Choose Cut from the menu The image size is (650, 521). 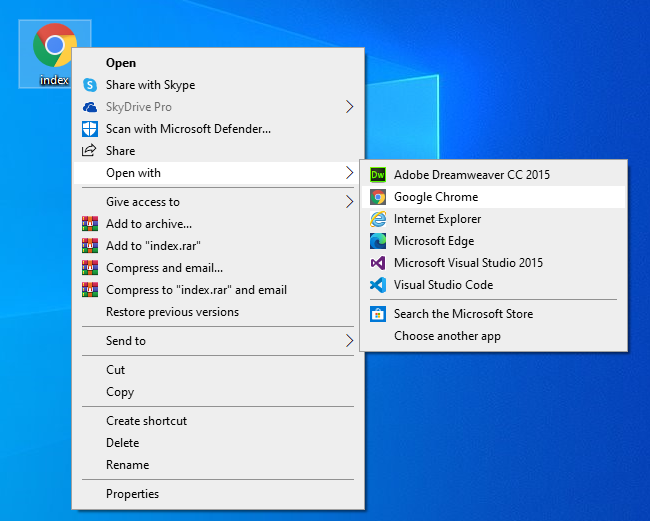click(218, 370)
